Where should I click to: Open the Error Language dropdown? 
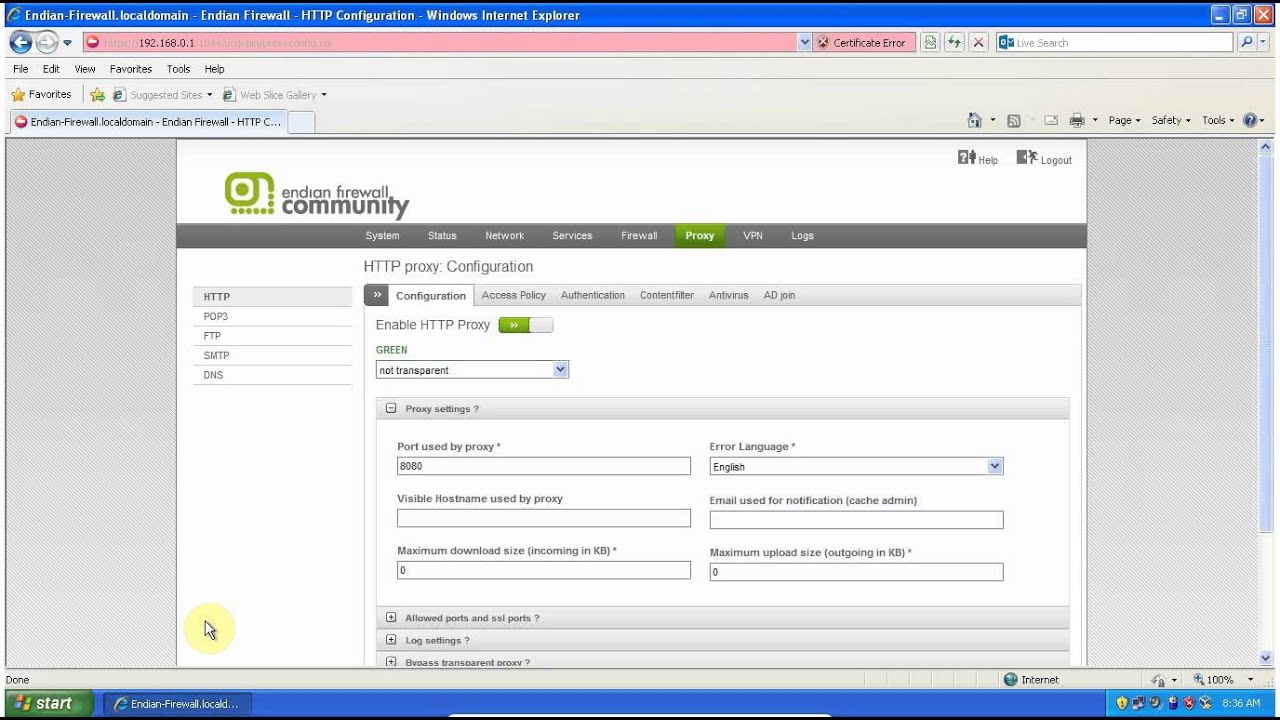click(x=856, y=466)
